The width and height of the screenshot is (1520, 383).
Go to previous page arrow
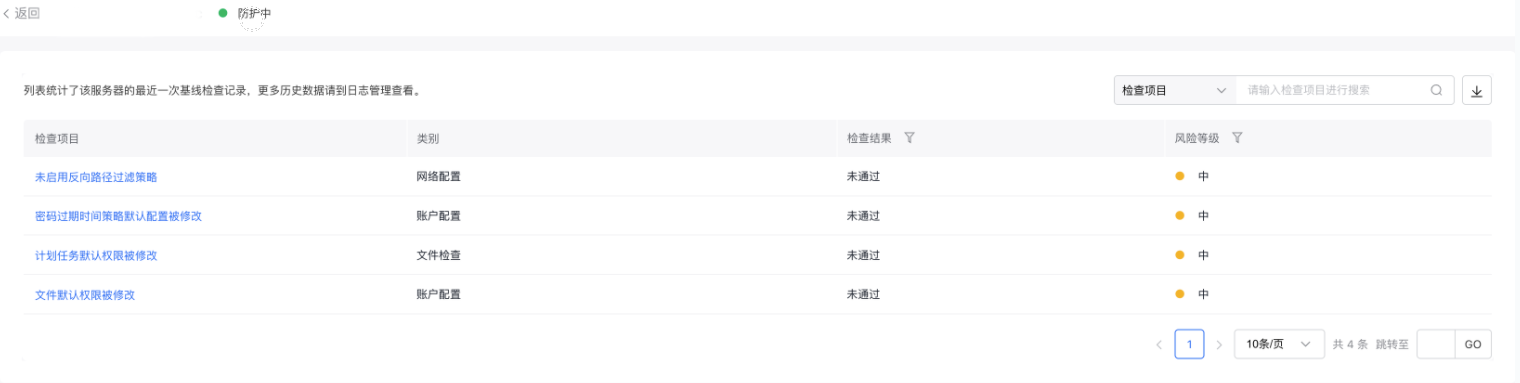point(1159,344)
